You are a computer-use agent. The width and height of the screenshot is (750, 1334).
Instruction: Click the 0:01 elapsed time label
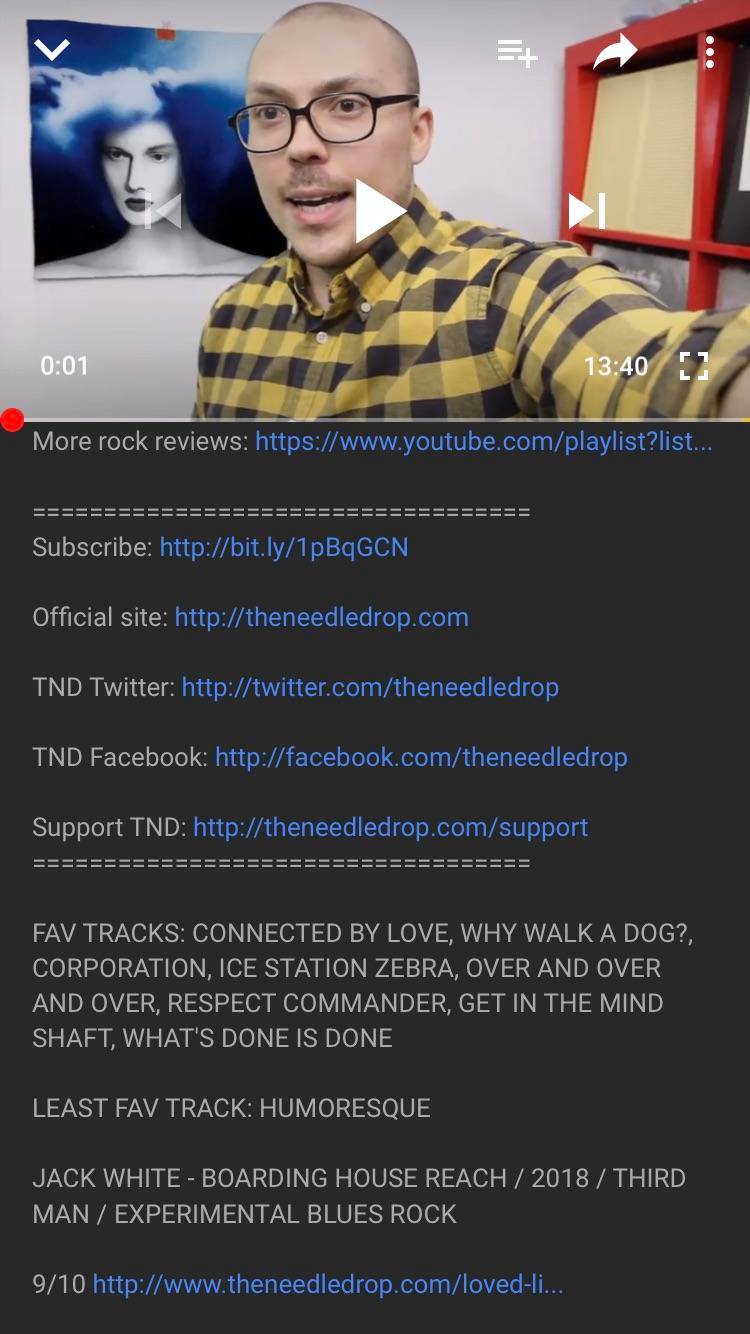(64, 366)
